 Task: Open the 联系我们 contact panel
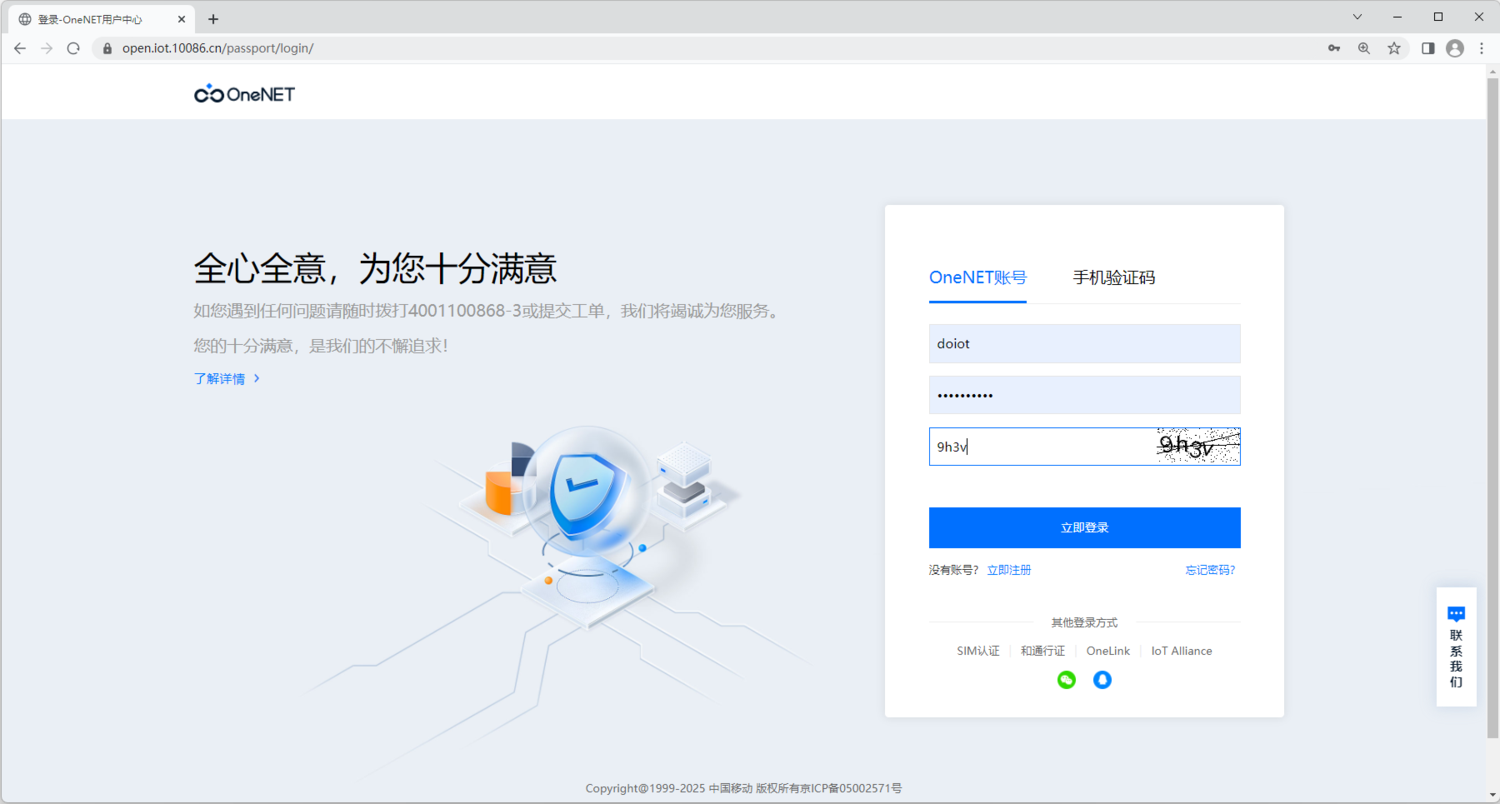coord(1456,647)
